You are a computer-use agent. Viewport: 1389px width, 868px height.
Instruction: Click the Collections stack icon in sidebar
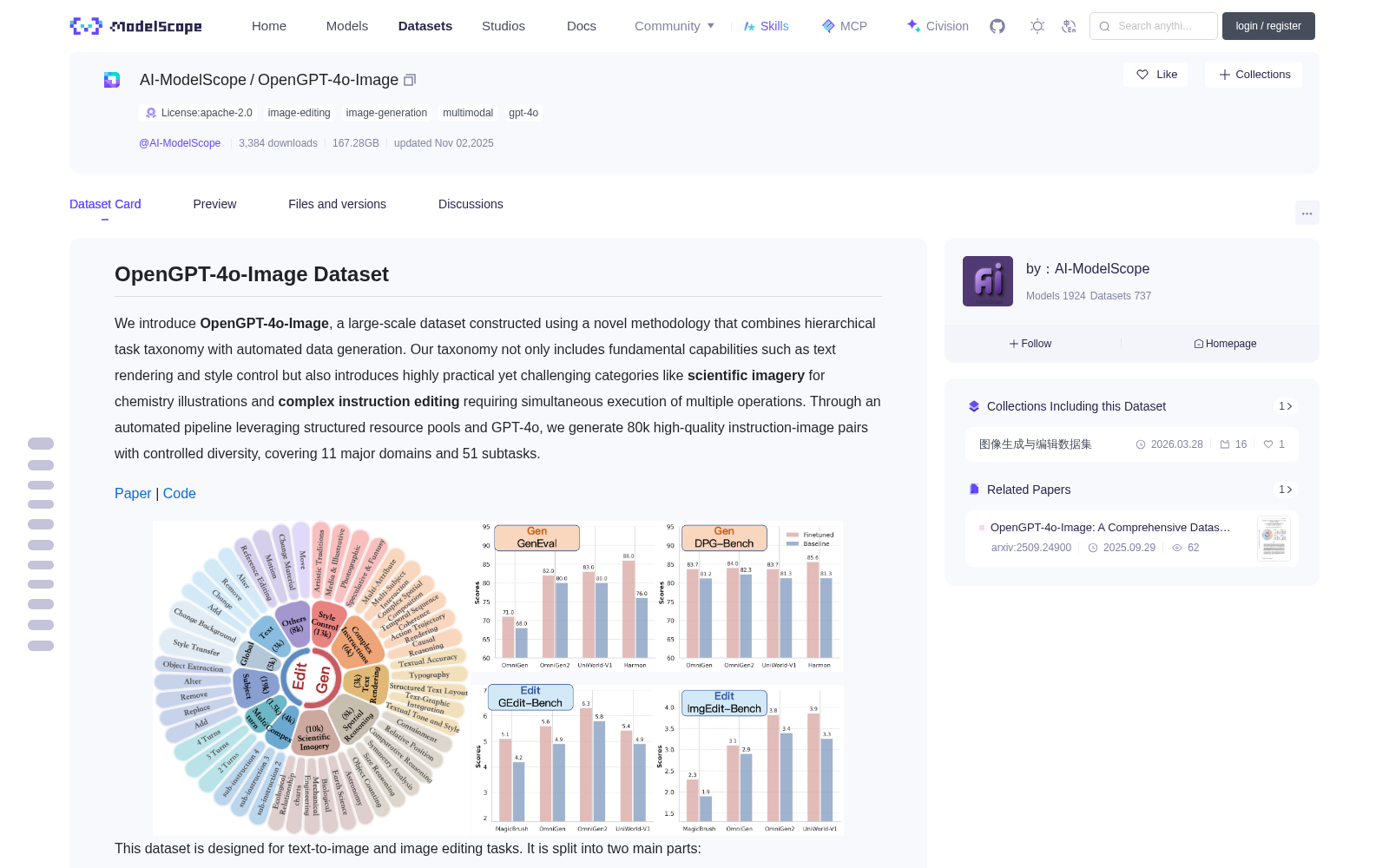pos(974,406)
